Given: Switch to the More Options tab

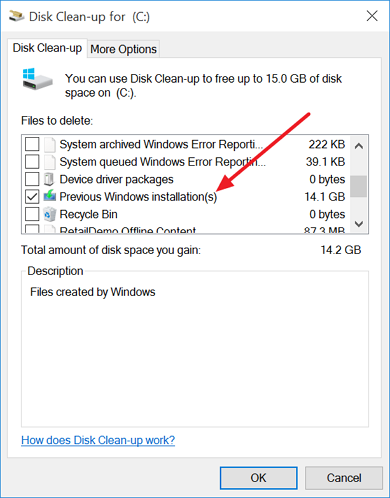Looking at the screenshot, I should [x=123, y=49].
